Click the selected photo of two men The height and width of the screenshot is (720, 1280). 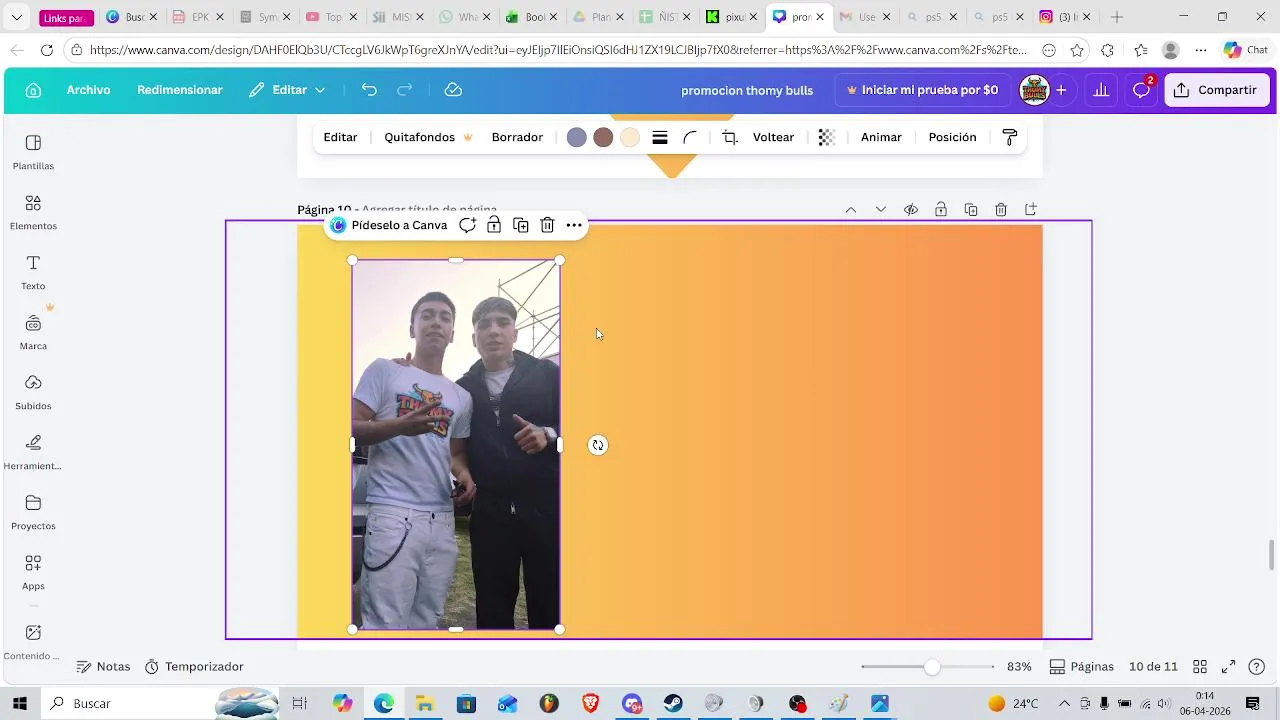(456, 445)
